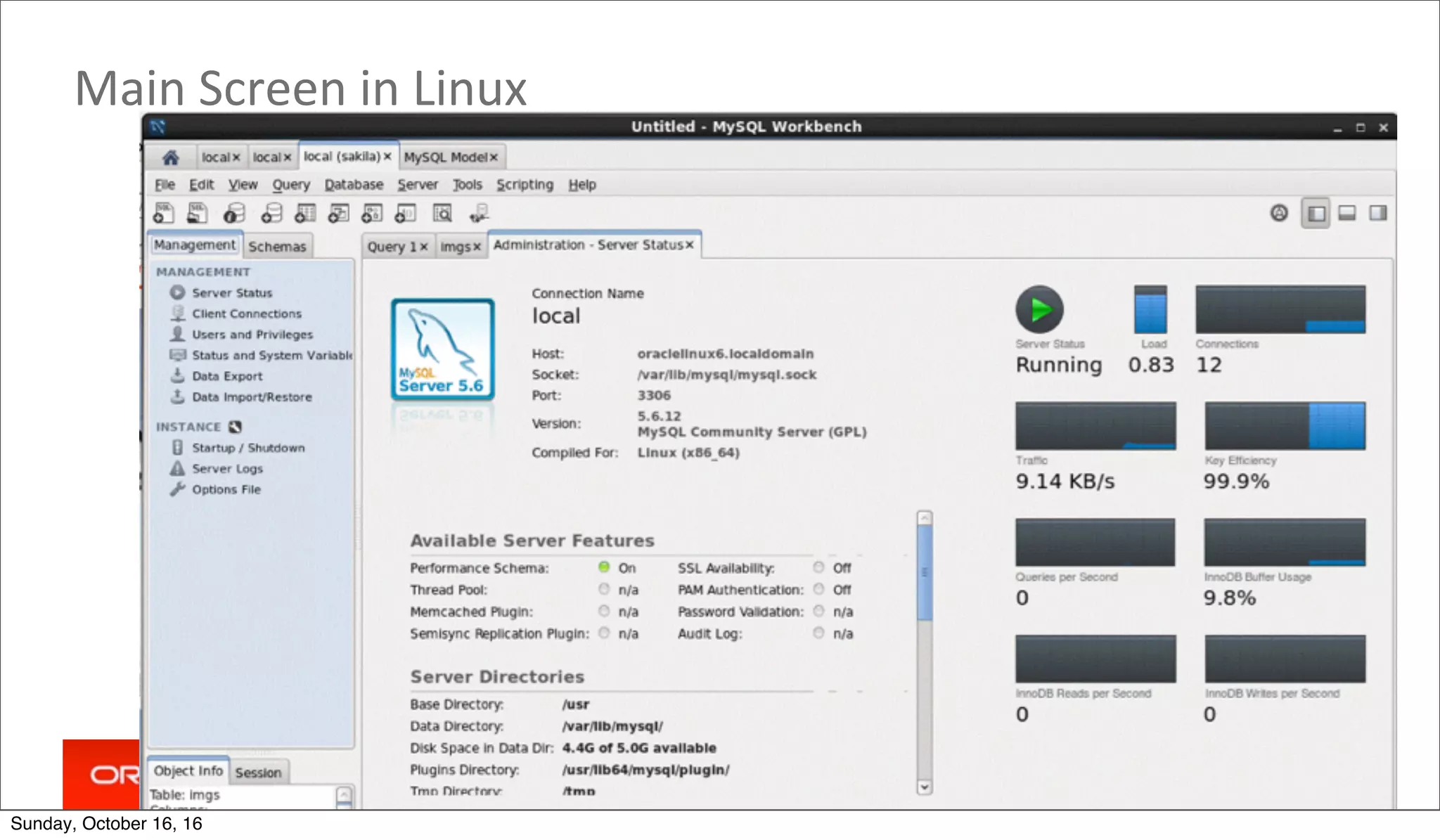Image resolution: width=1440 pixels, height=840 pixels.
Task: Click the green Server Status play button
Action: click(1039, 309)
